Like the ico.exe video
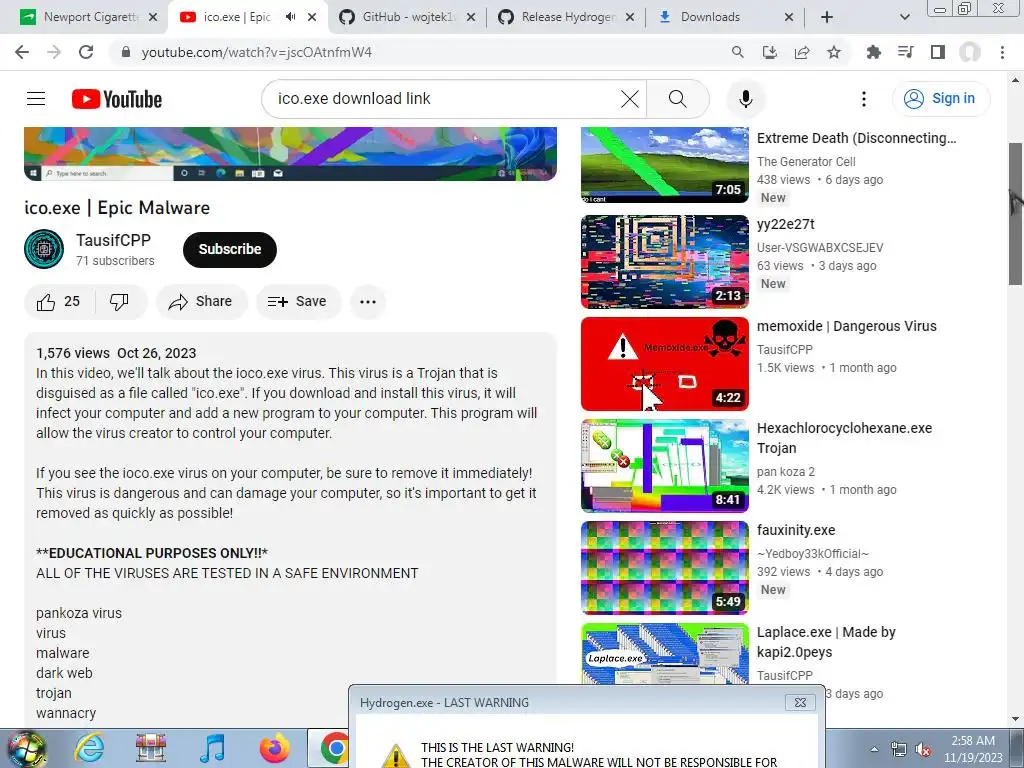The height and width of the screenshot is (768, 1024). (59, 302)
